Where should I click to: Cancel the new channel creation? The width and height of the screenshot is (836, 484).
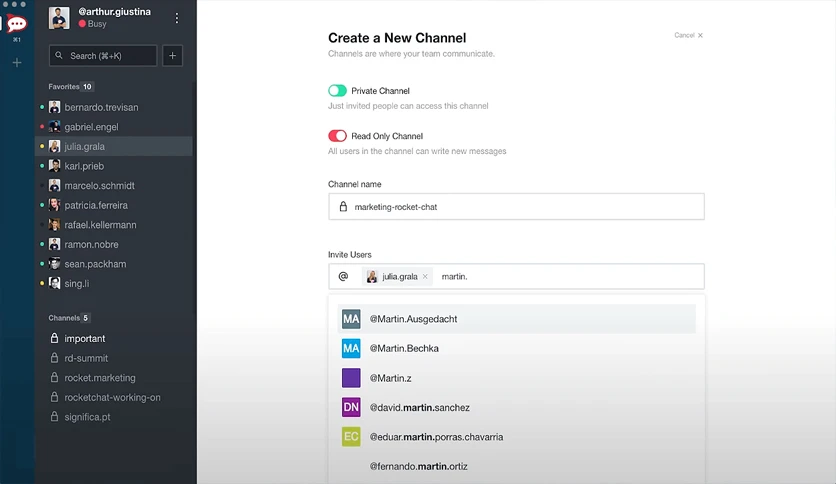click(688, 35)
